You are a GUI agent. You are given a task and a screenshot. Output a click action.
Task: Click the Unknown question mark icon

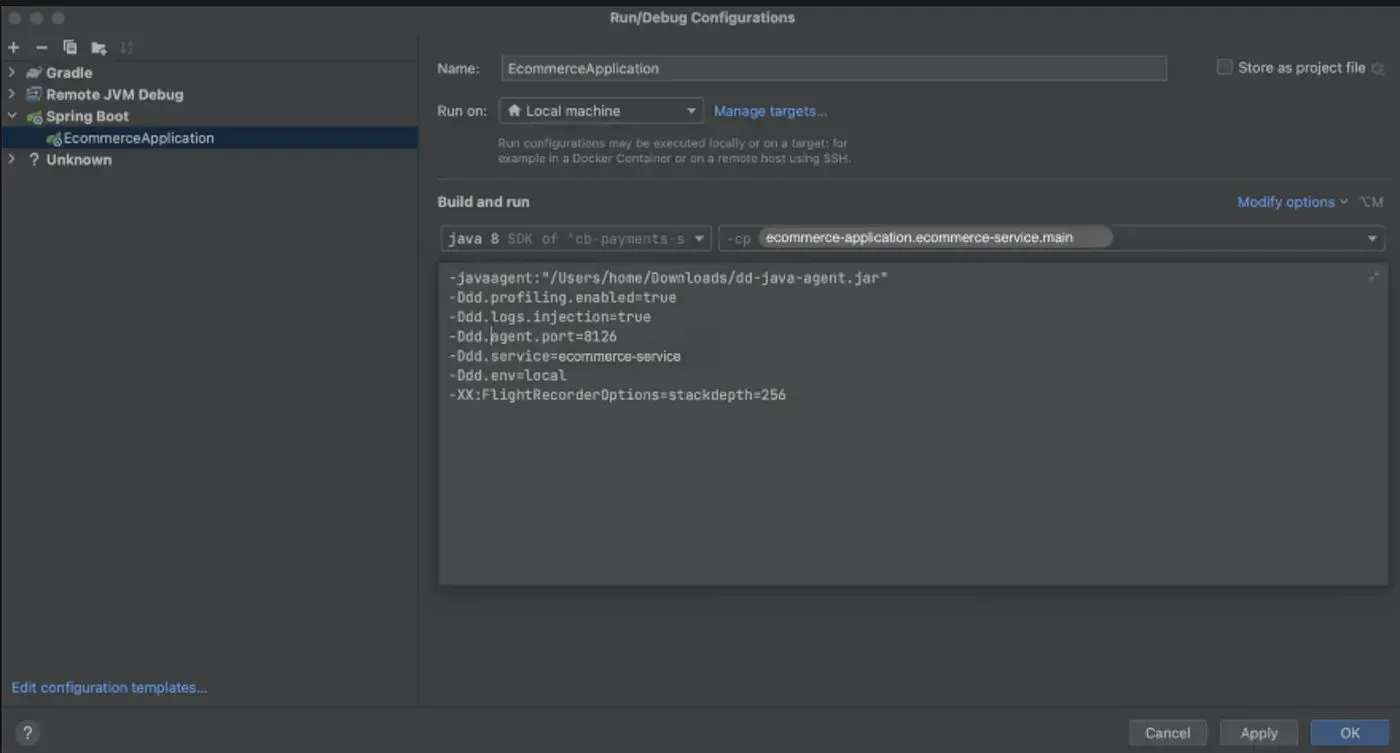tap(34, 160)
